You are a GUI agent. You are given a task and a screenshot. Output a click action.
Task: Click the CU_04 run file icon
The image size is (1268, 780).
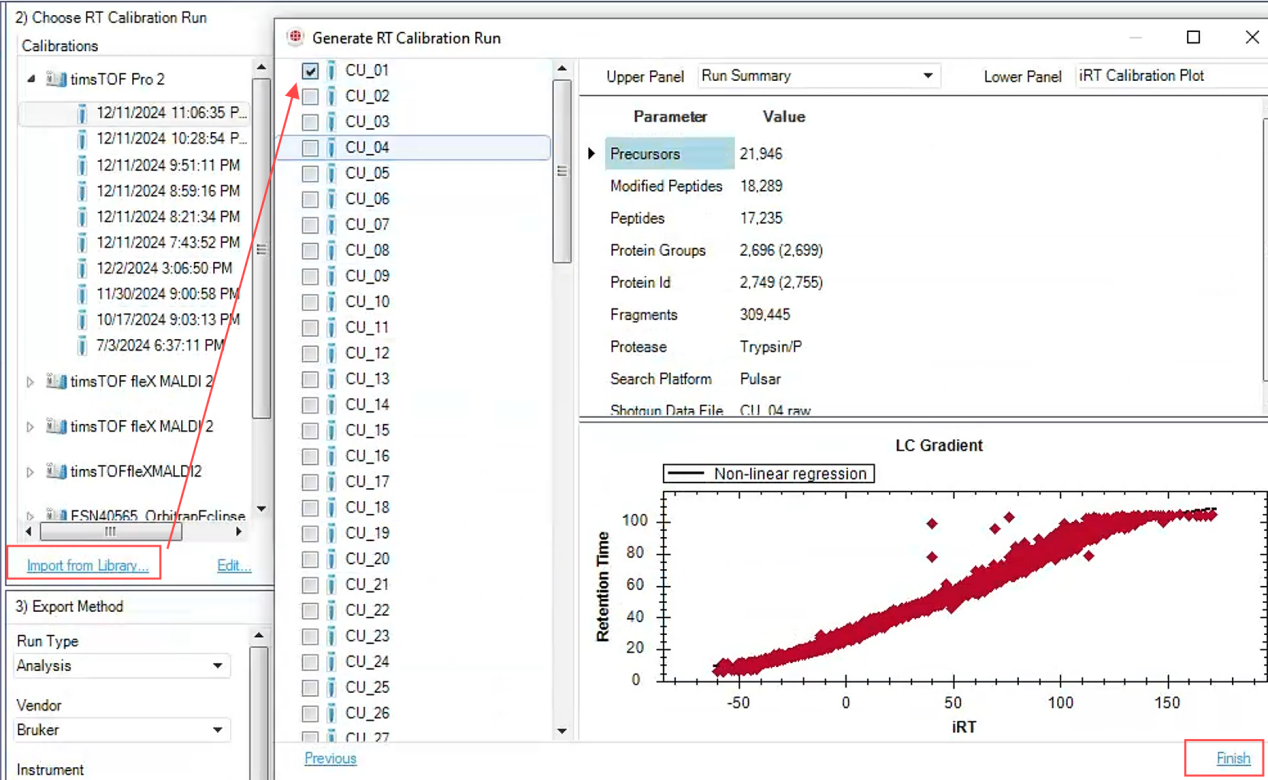332,148
